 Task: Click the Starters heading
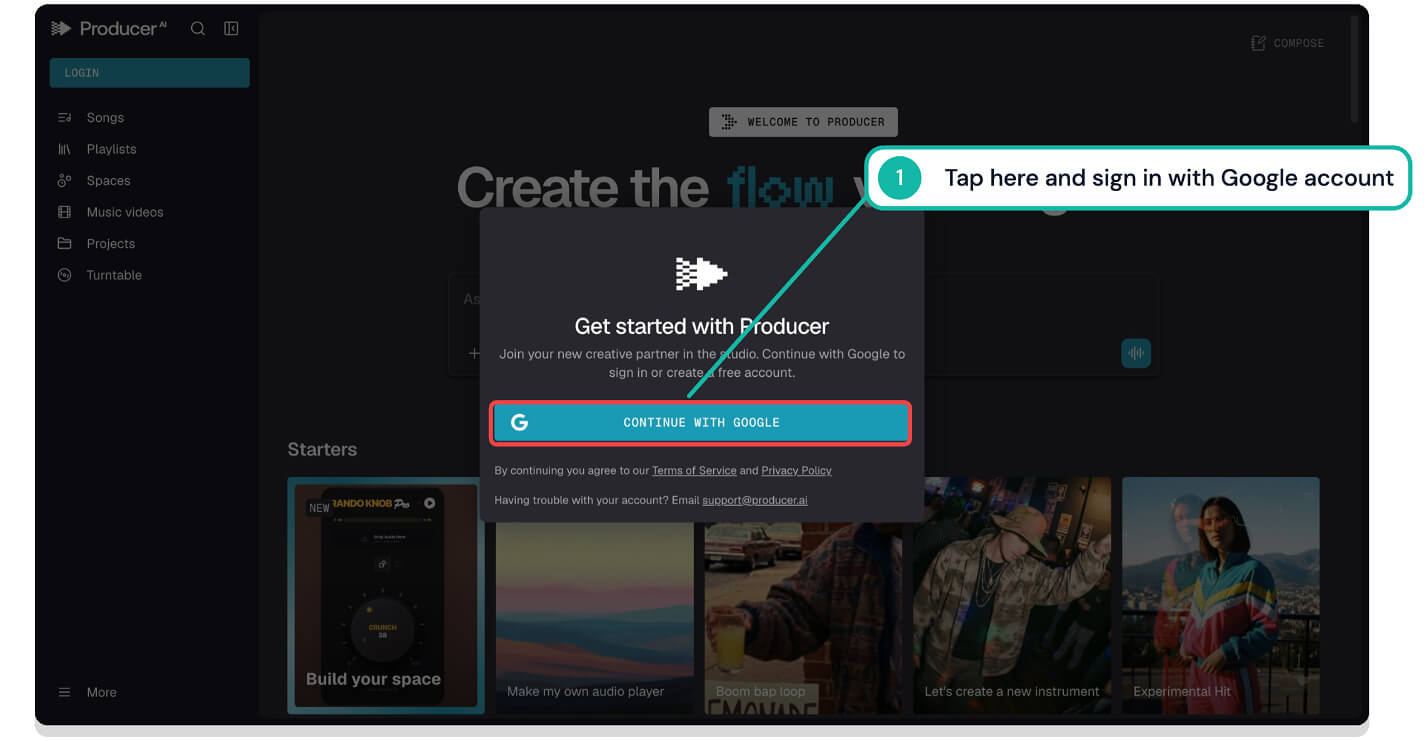(x=322, y=449)
